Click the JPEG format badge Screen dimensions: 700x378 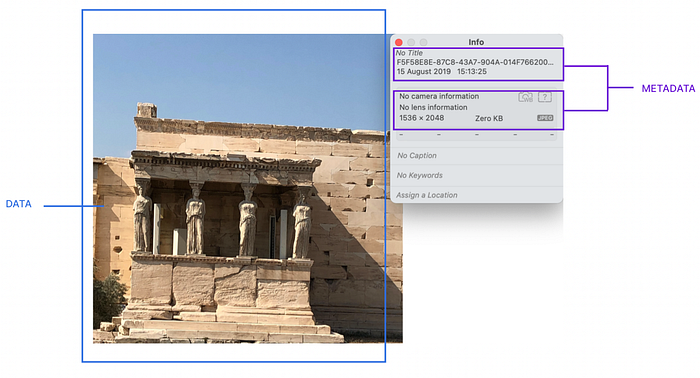545,118
